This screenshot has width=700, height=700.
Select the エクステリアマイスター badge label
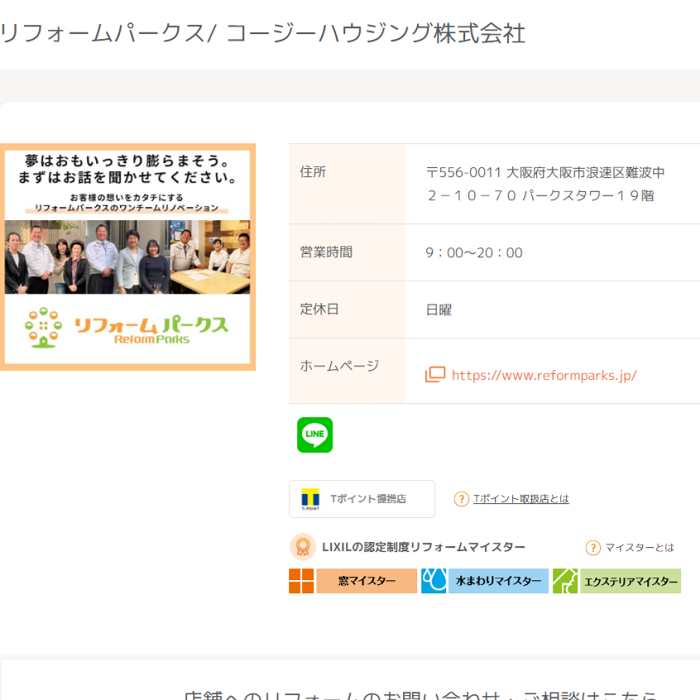630,581
